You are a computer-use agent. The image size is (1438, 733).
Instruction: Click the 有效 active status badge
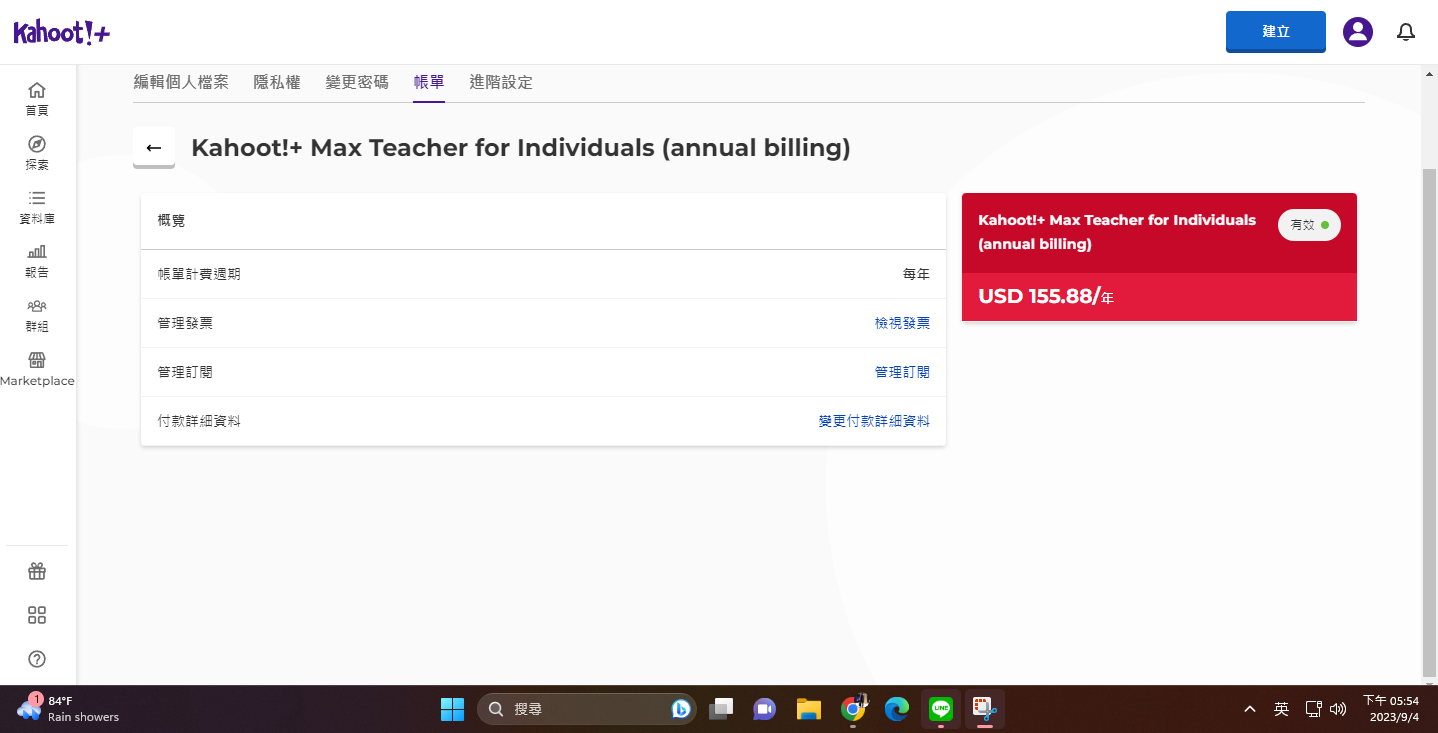[x=1309, y=225]
